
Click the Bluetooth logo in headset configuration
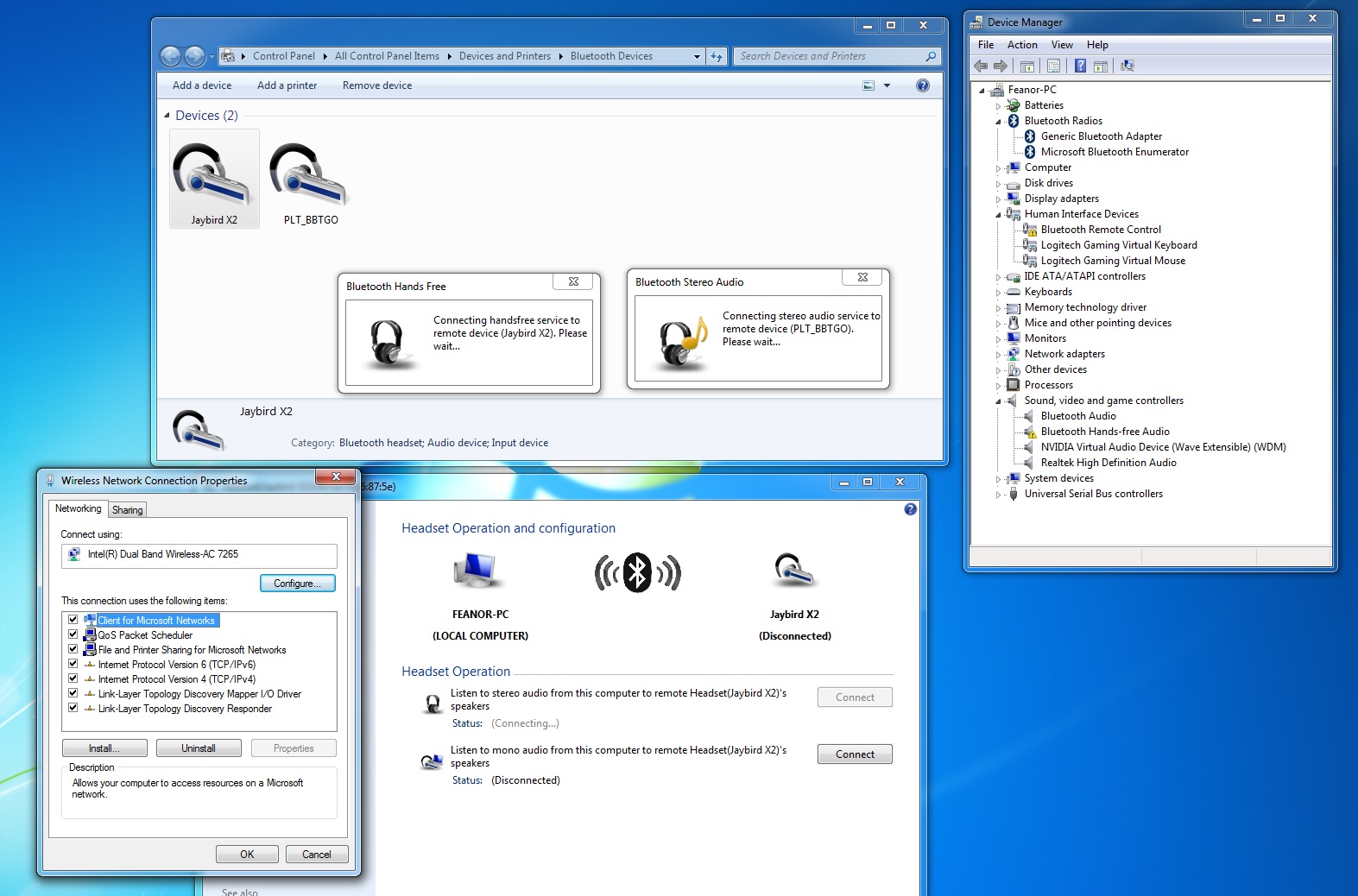click(x=637, y=572)
